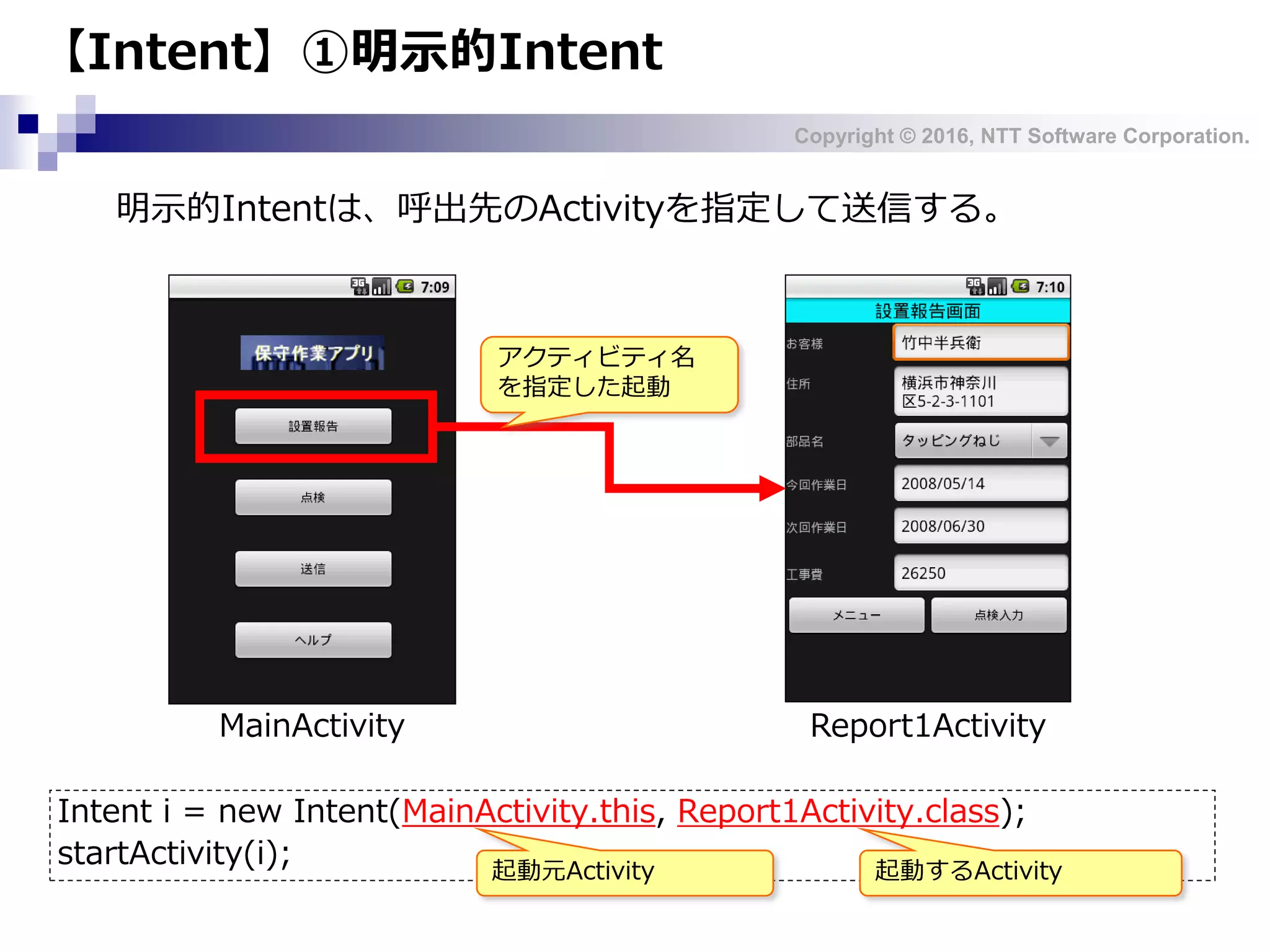The height and width of the screenshot is (952, 1270).
Task: Click the MainActivity caption under left phone
Action: pyautogui.click(x=312, y=725)
